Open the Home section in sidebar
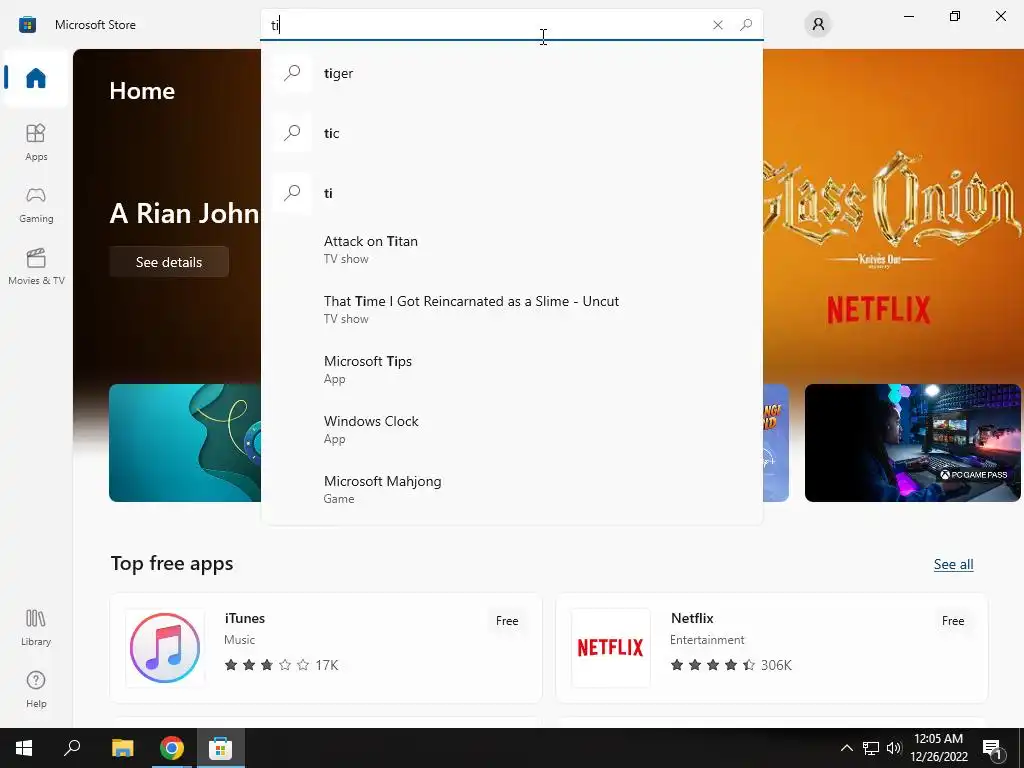The image size is (1024, 768). coord(36,78)
